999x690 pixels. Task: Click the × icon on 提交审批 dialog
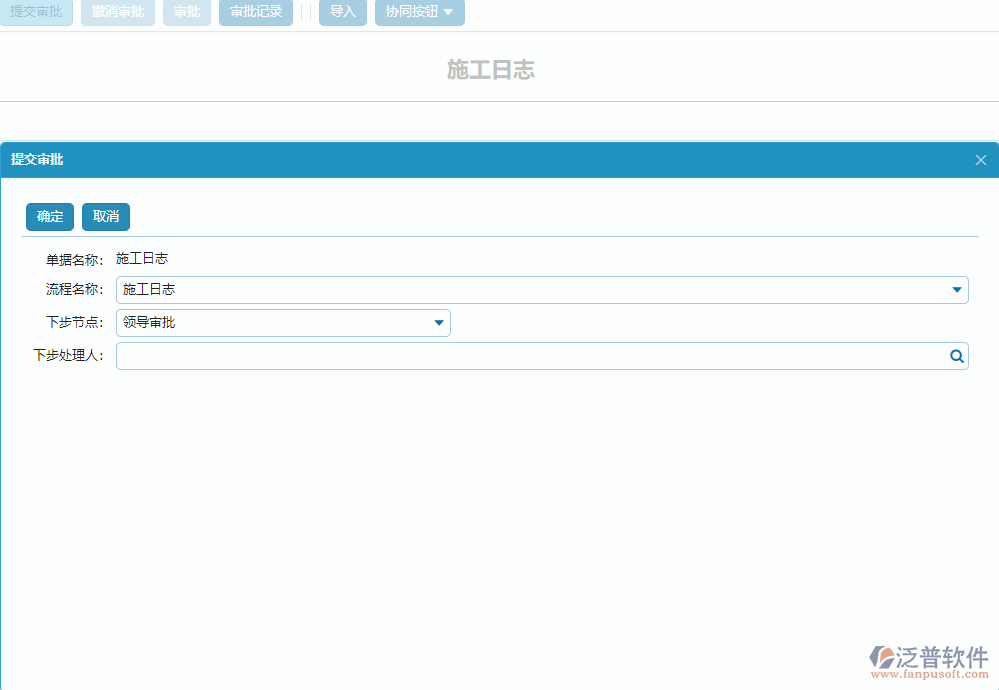pyautogui.click(x=980, y=159)
